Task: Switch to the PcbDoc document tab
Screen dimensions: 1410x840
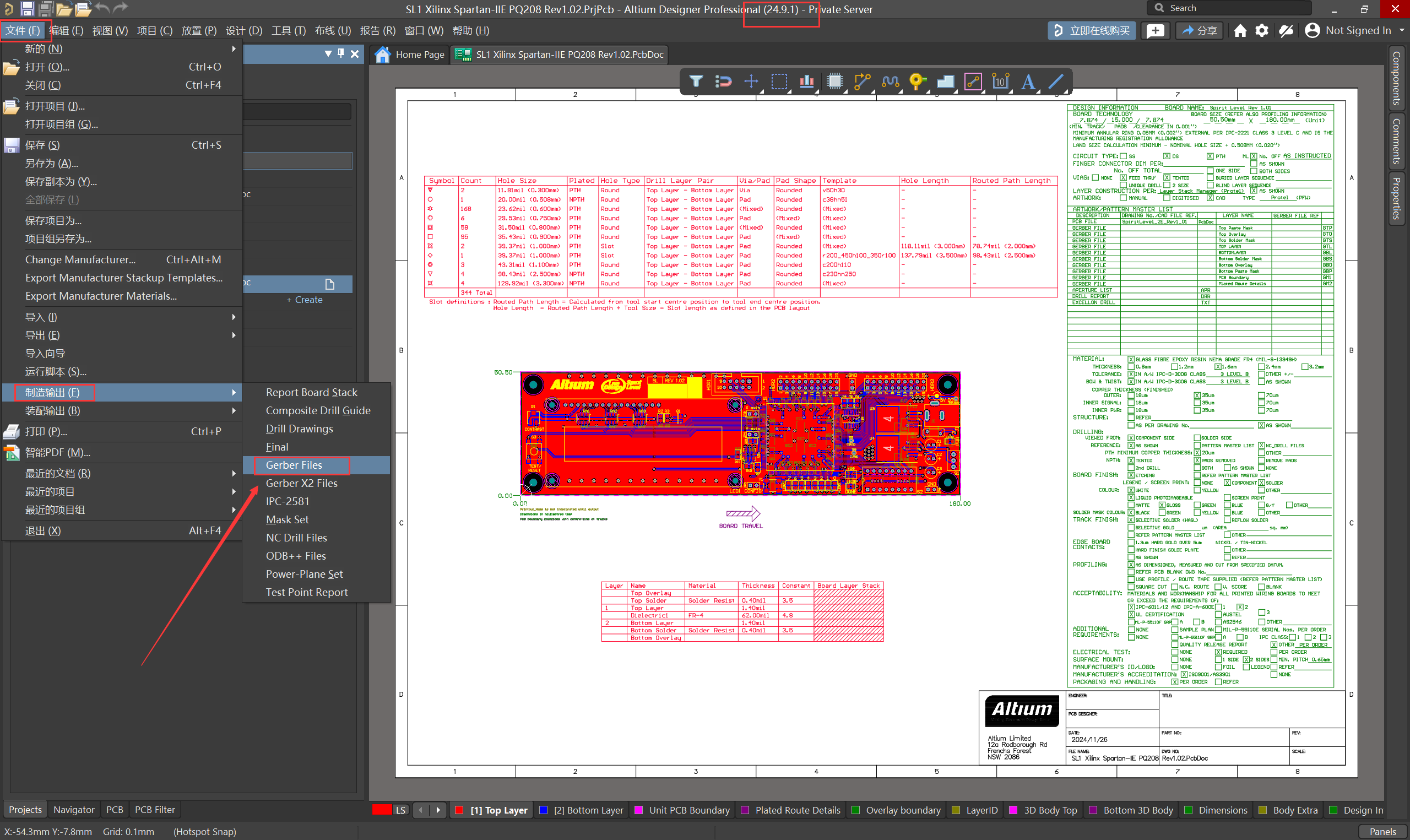Action: coord(559,55)
